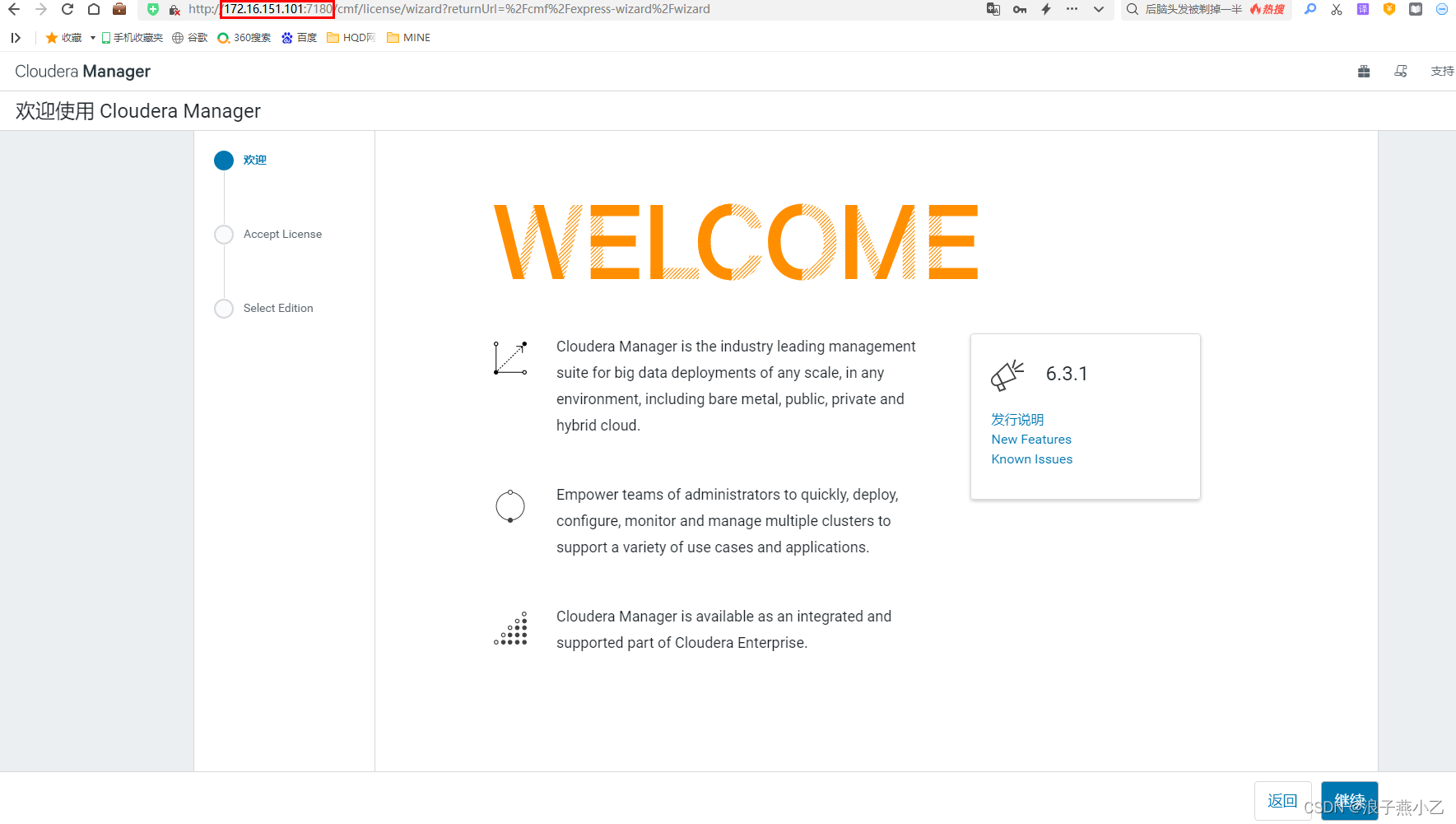Click the Select Edition step circle
1456x824 pixels.
[224, 309]
